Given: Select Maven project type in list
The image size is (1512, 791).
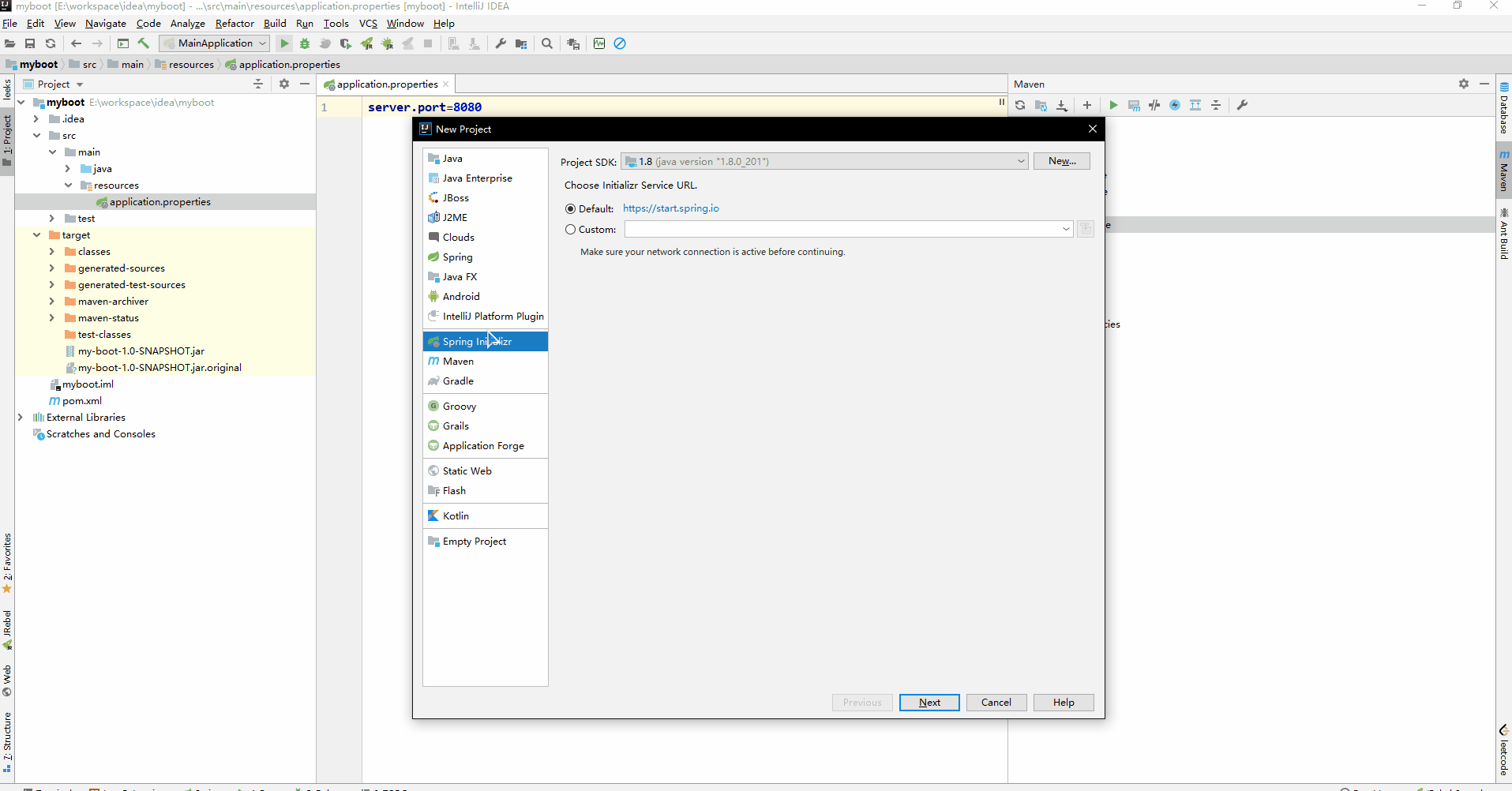Looking at the screenshot, I should pyautogui.click(x=486, y=362).
